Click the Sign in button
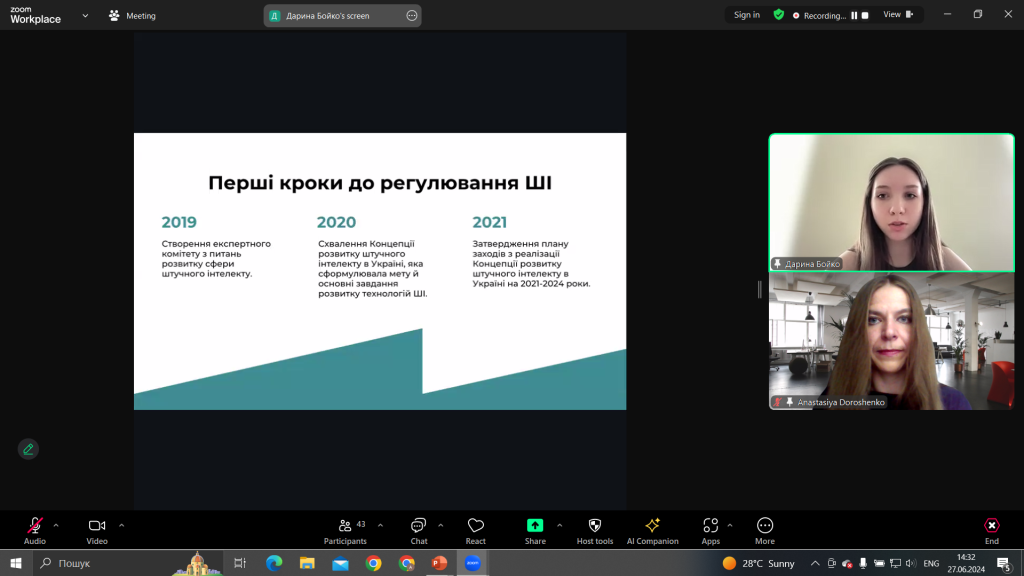This screenshot has height=576, width=1024. pyautogui.click(x=746, y=15)
